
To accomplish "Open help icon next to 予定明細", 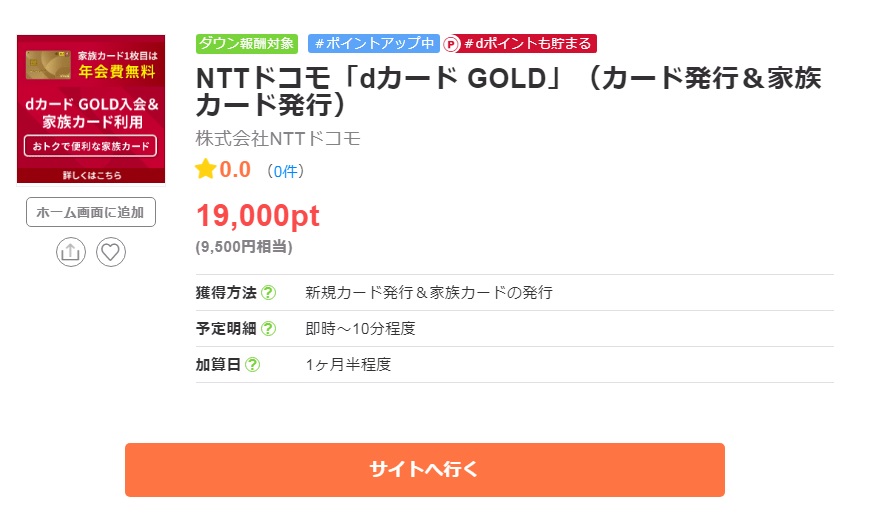I will 268,329.
